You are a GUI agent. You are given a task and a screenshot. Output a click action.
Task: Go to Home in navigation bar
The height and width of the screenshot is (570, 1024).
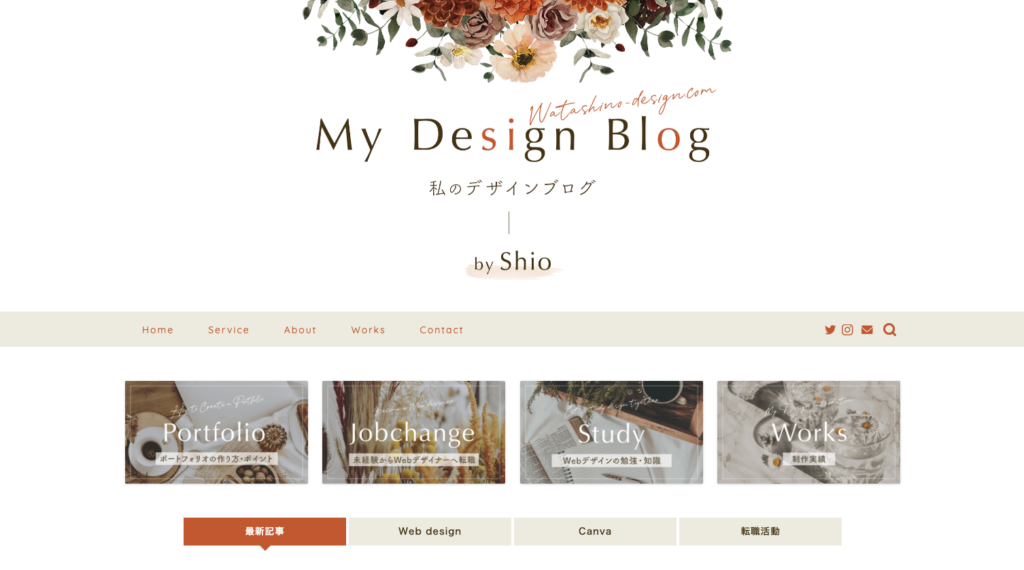157,330
